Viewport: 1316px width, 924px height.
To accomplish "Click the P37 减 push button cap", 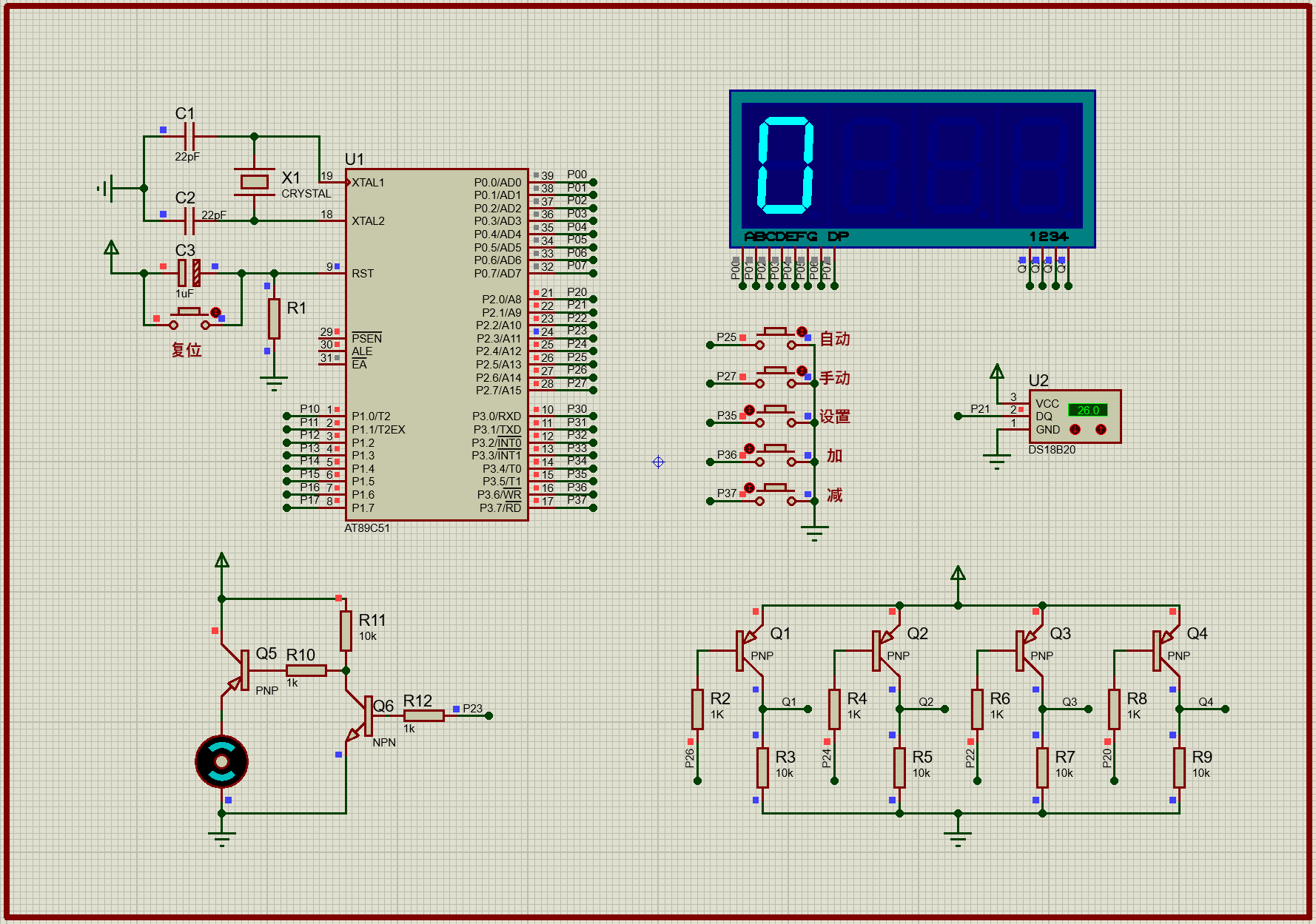I will click(776, 488).
